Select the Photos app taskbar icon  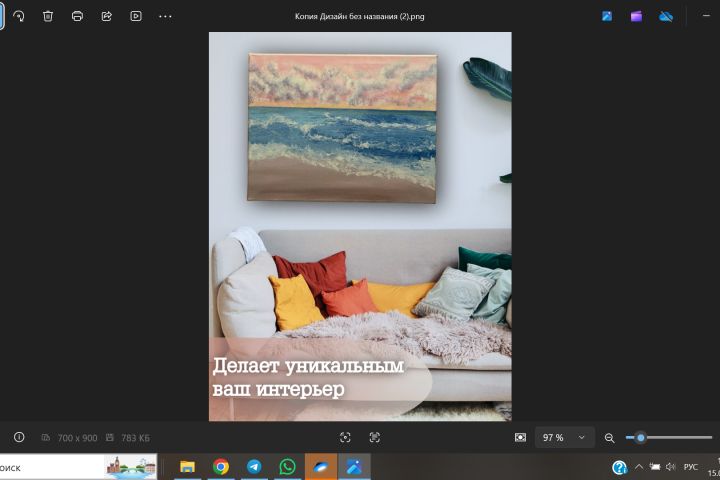click(354, 467)
